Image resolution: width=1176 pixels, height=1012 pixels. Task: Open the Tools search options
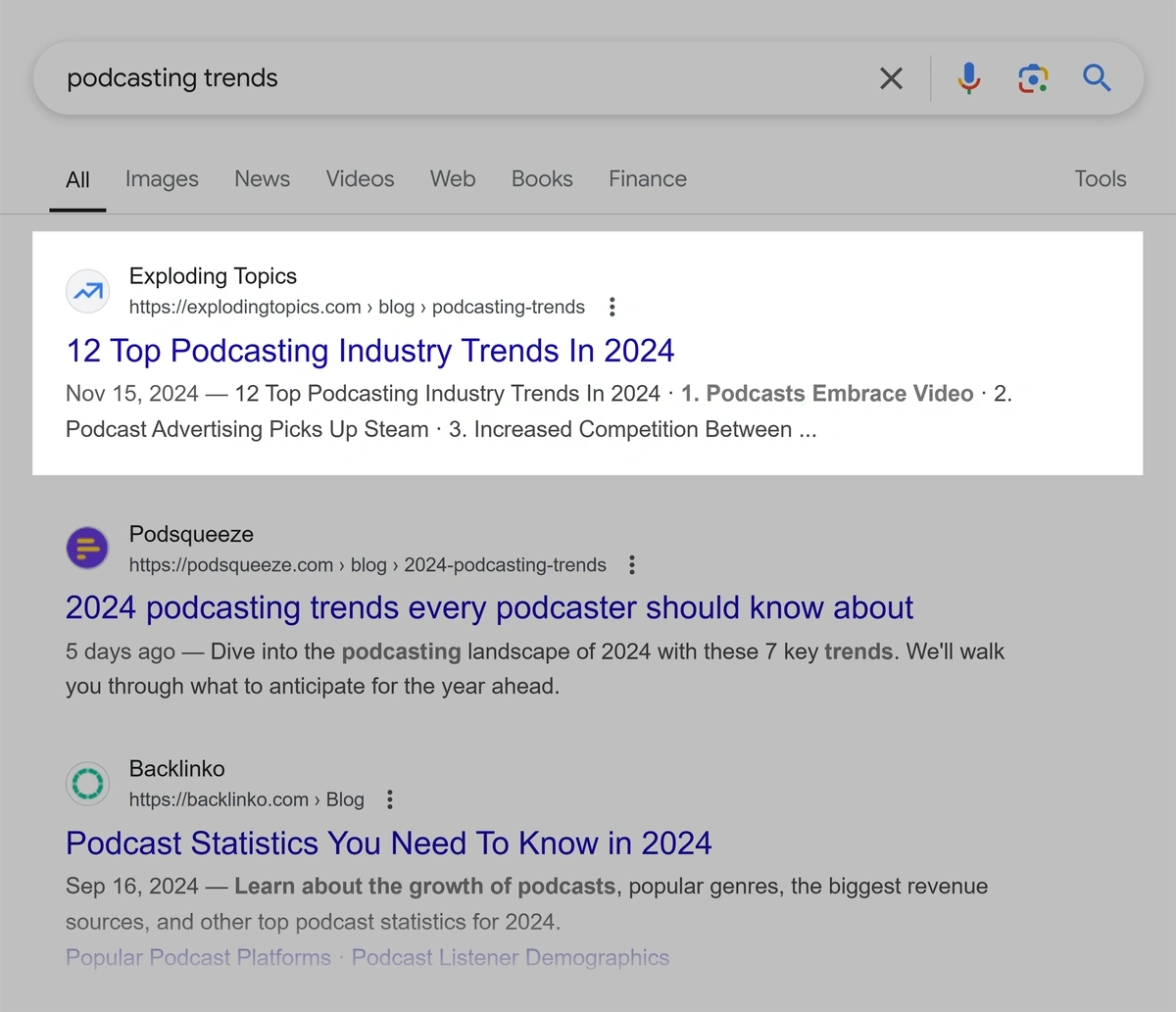(1101, 179)
